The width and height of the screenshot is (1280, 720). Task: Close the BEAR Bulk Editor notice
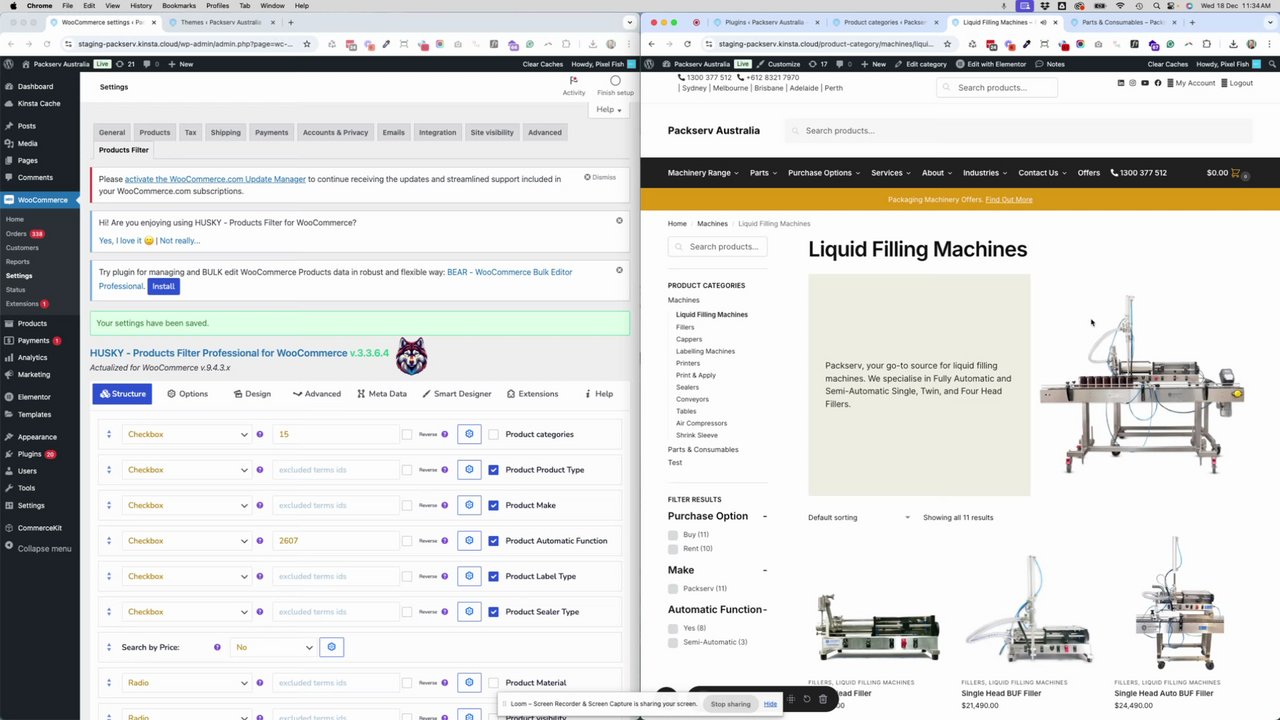coord(619,270)
